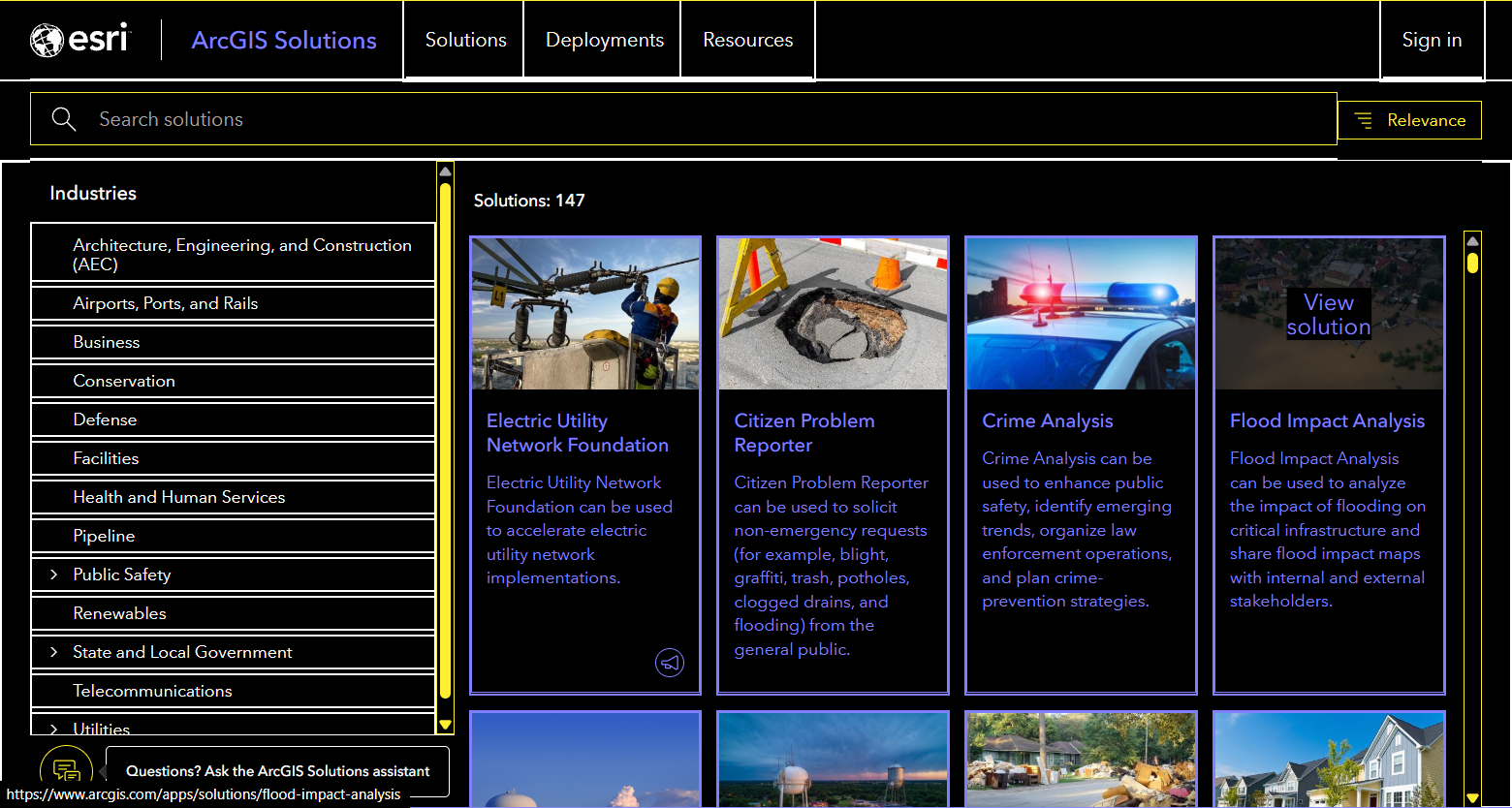The width and height of the screenshot is (1512, 808).
Task: Select the Renewables industry filter
Action: click(x=233, y=613)
